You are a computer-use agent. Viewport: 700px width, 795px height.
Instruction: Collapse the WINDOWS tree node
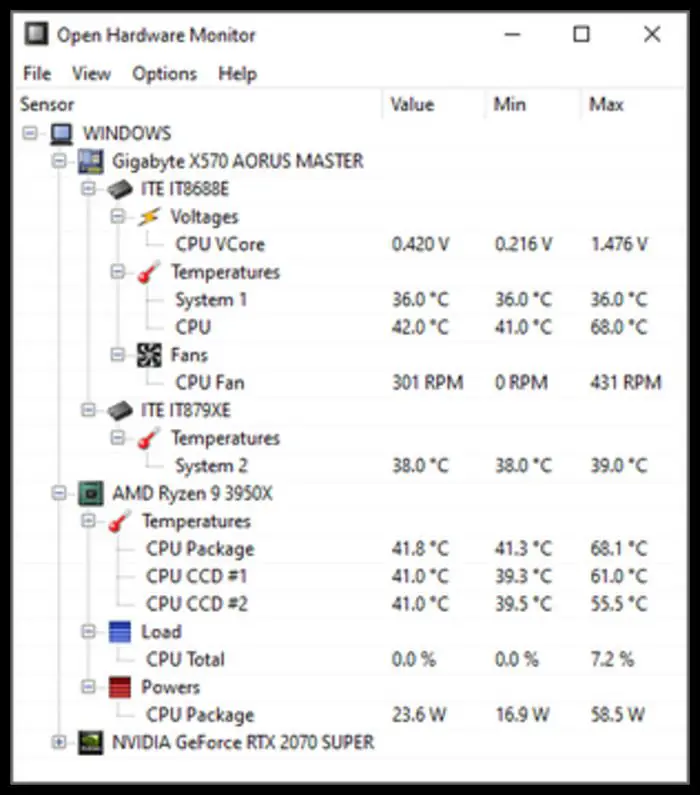click(x=30, y=133)
